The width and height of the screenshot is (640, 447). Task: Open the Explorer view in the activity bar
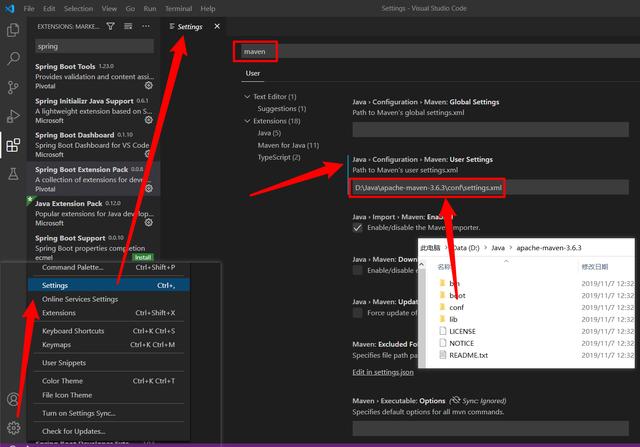click(x=13, y=30)
